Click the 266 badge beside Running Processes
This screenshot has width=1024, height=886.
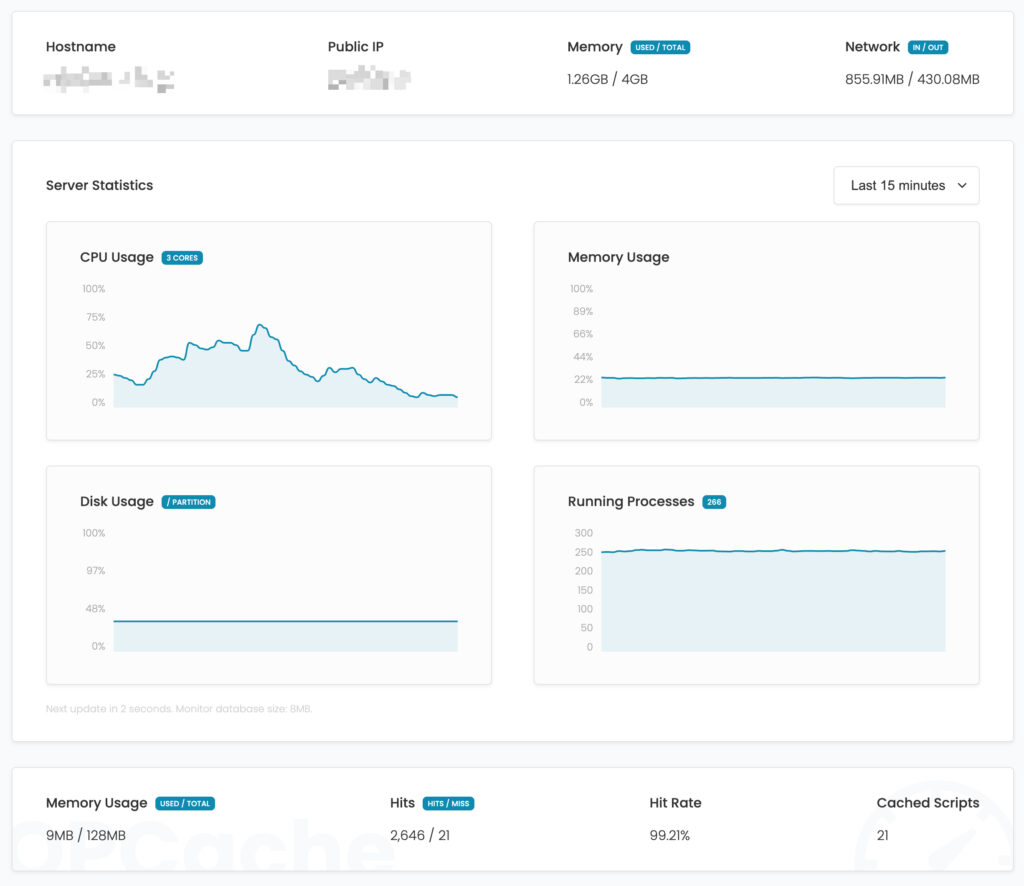714,501
